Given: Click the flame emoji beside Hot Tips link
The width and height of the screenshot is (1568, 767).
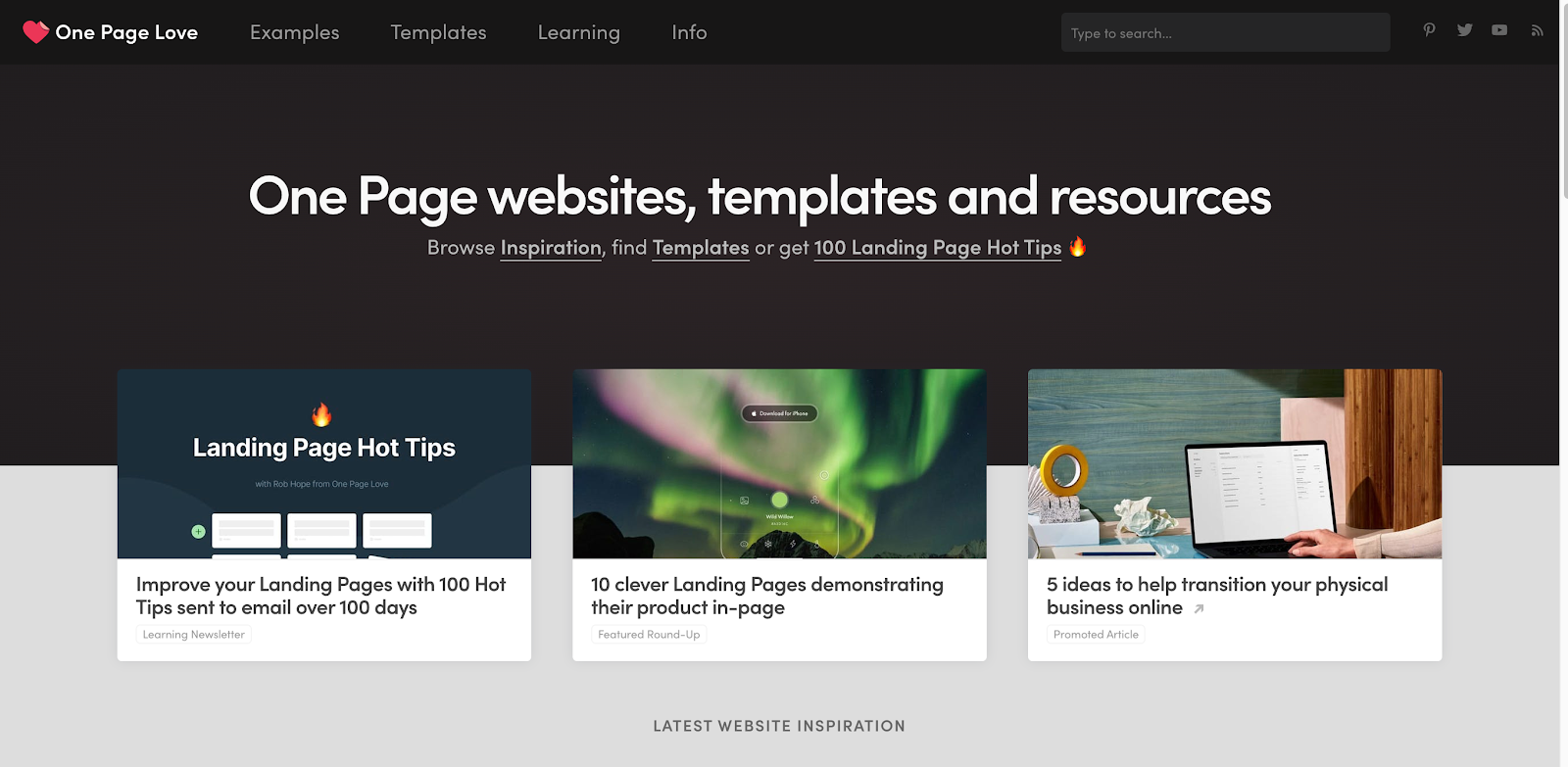Looking at the screenshot, I should click(1077, 247).
